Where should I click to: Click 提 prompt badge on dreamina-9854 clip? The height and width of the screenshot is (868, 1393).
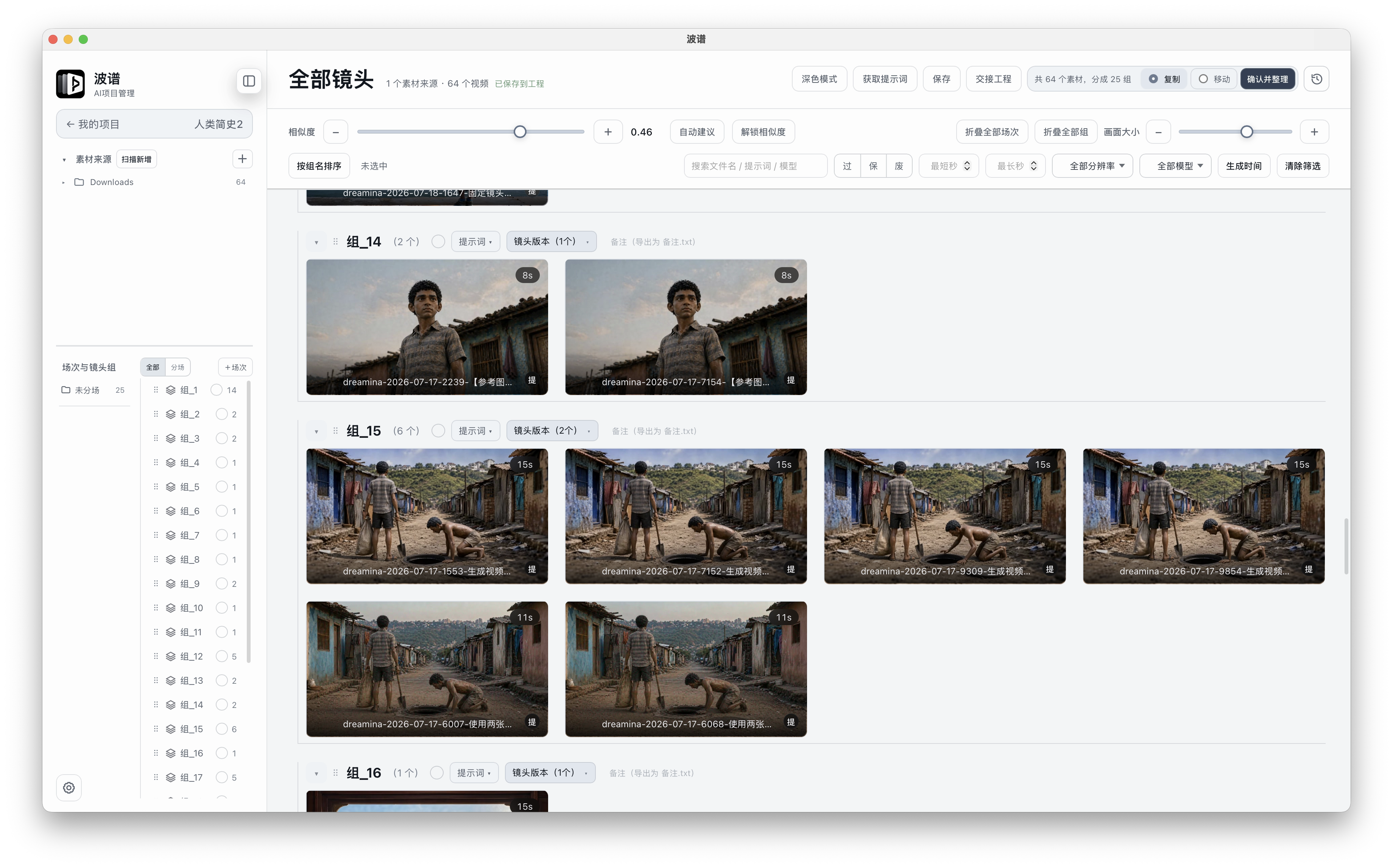click(x=1309, y=569)
